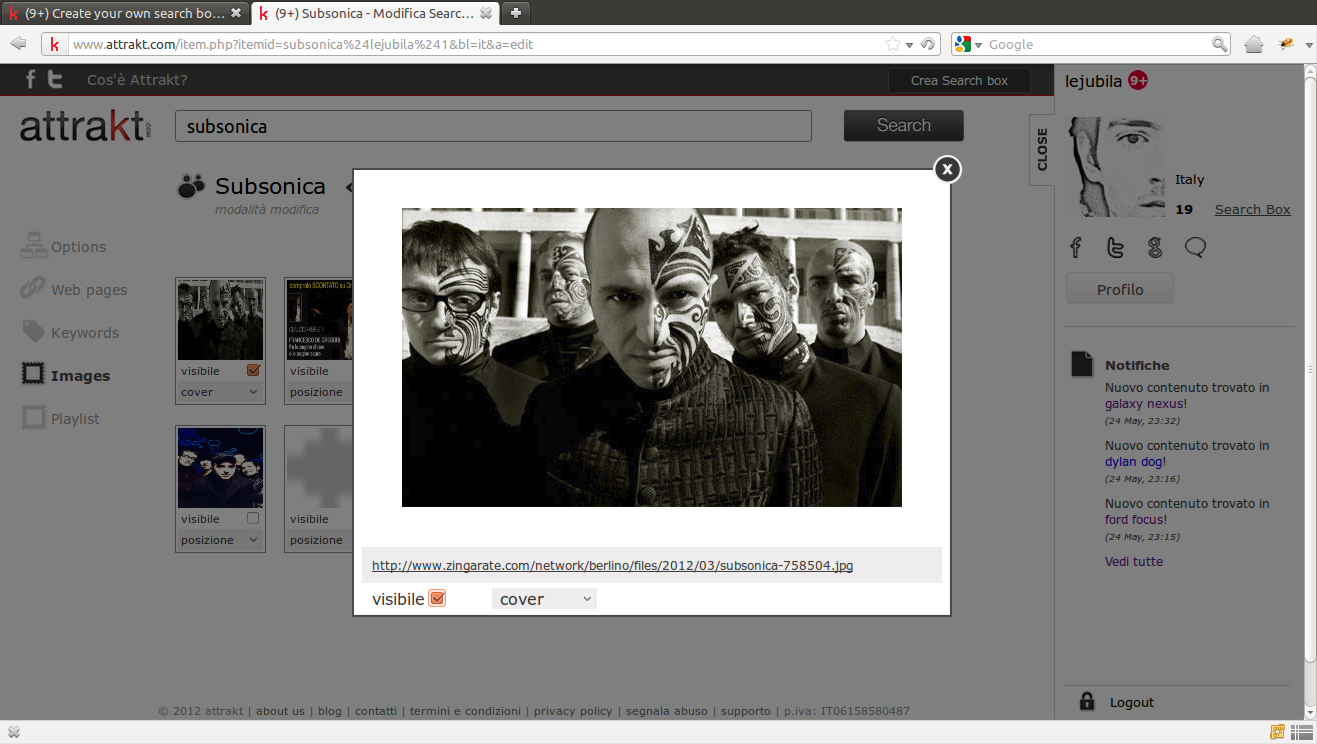Click the page vertical scrollbar
The height and width of the screenshot is (744, 1317).
[x=1309, y=370]
